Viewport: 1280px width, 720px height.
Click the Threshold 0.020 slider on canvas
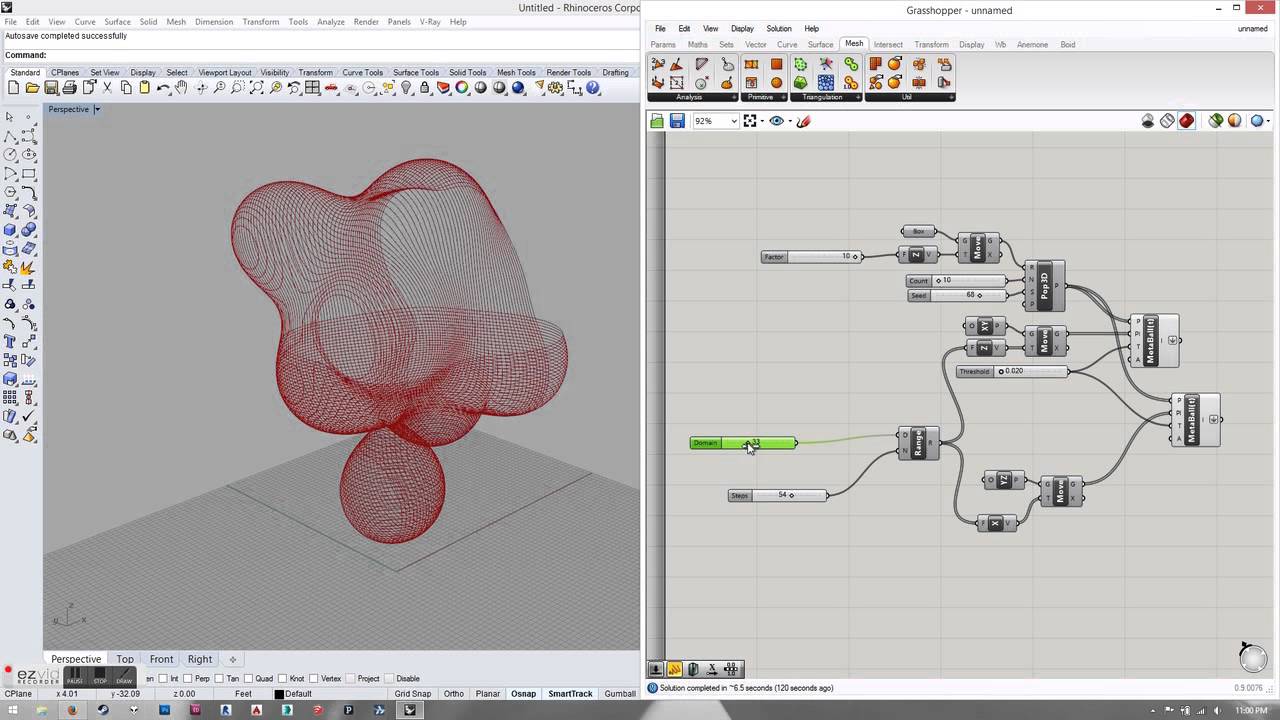(x=1012, y=371)
